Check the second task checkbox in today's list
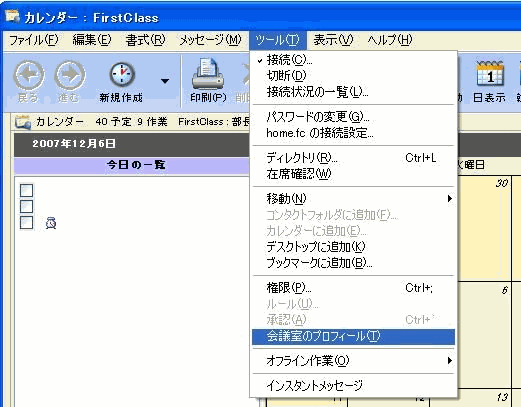 point(26,206)
